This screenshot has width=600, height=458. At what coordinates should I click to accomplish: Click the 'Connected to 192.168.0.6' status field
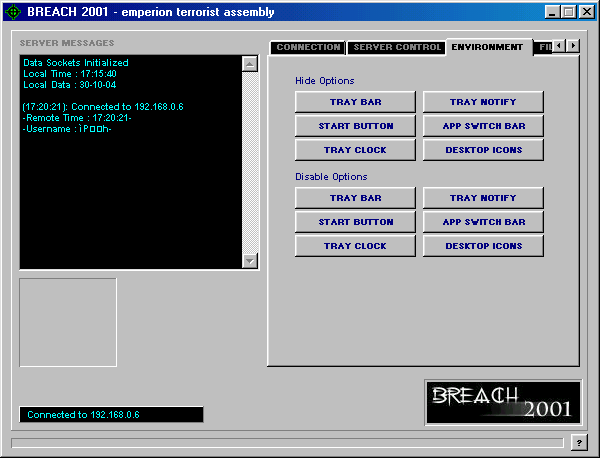tap(111, 414)
